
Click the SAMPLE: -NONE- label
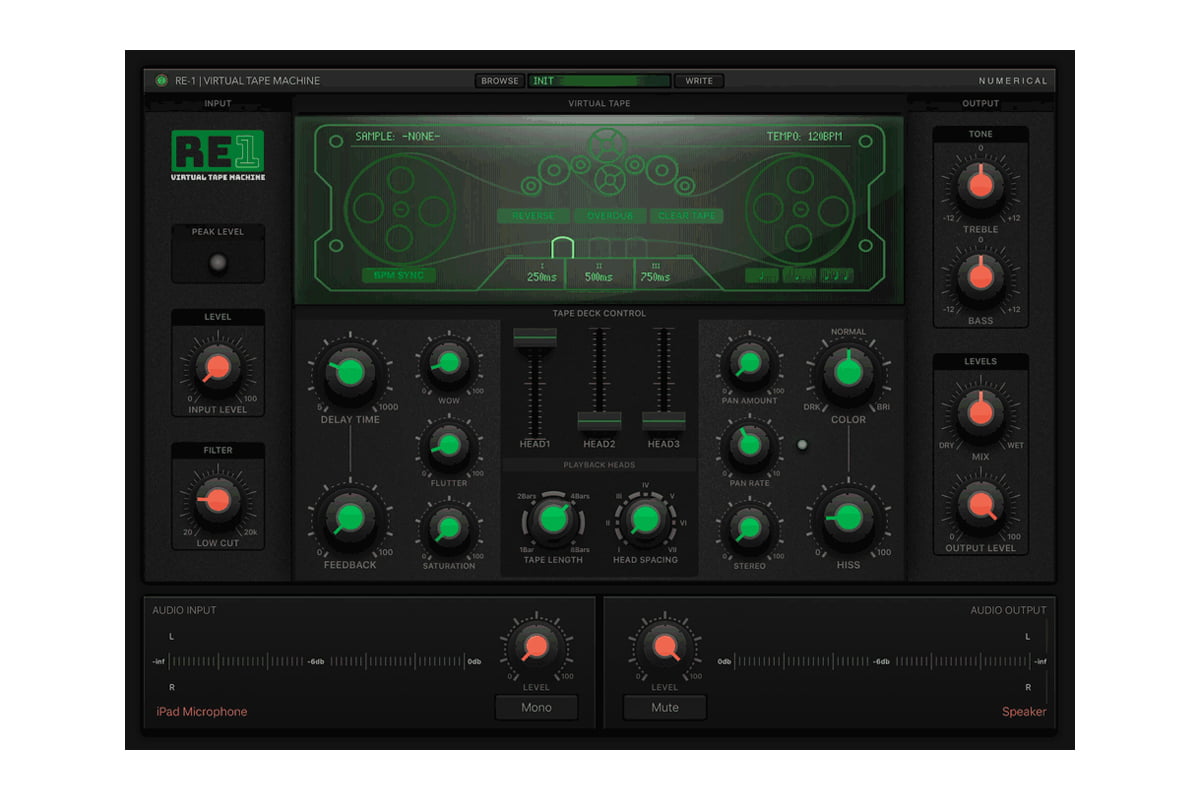point(398,137)
